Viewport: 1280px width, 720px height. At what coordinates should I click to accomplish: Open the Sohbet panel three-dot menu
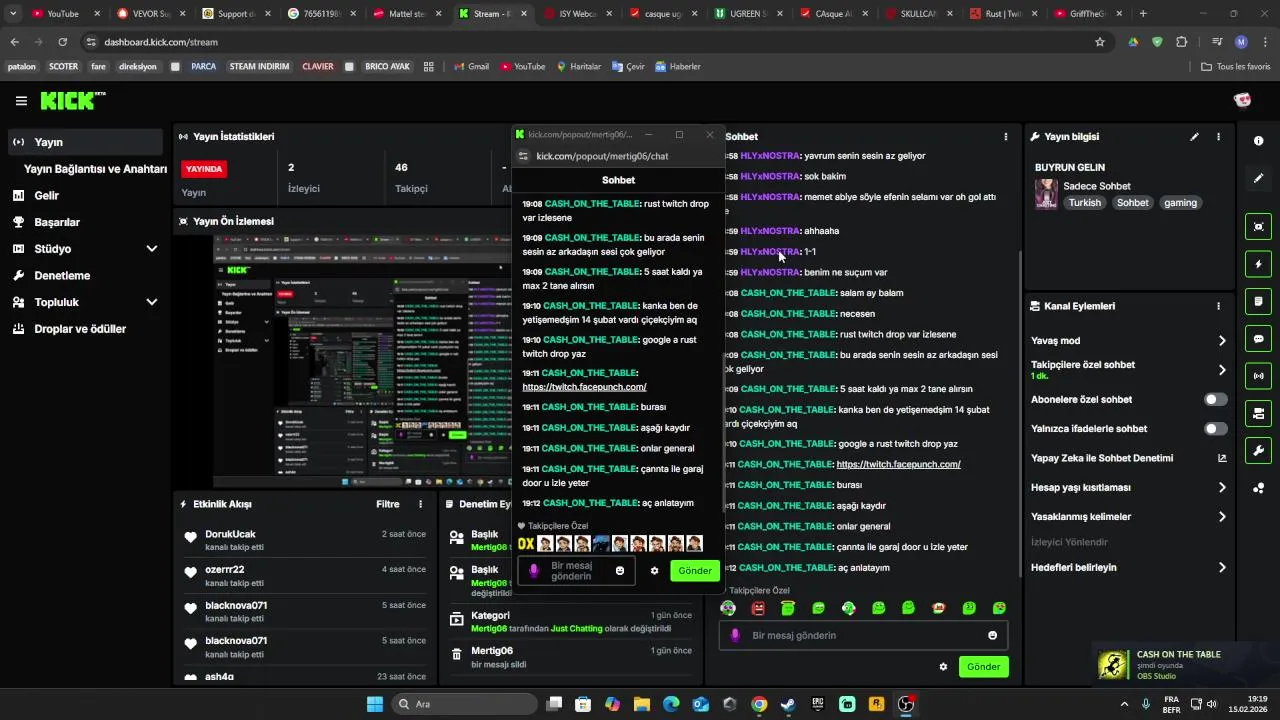tap(1006, 136)
